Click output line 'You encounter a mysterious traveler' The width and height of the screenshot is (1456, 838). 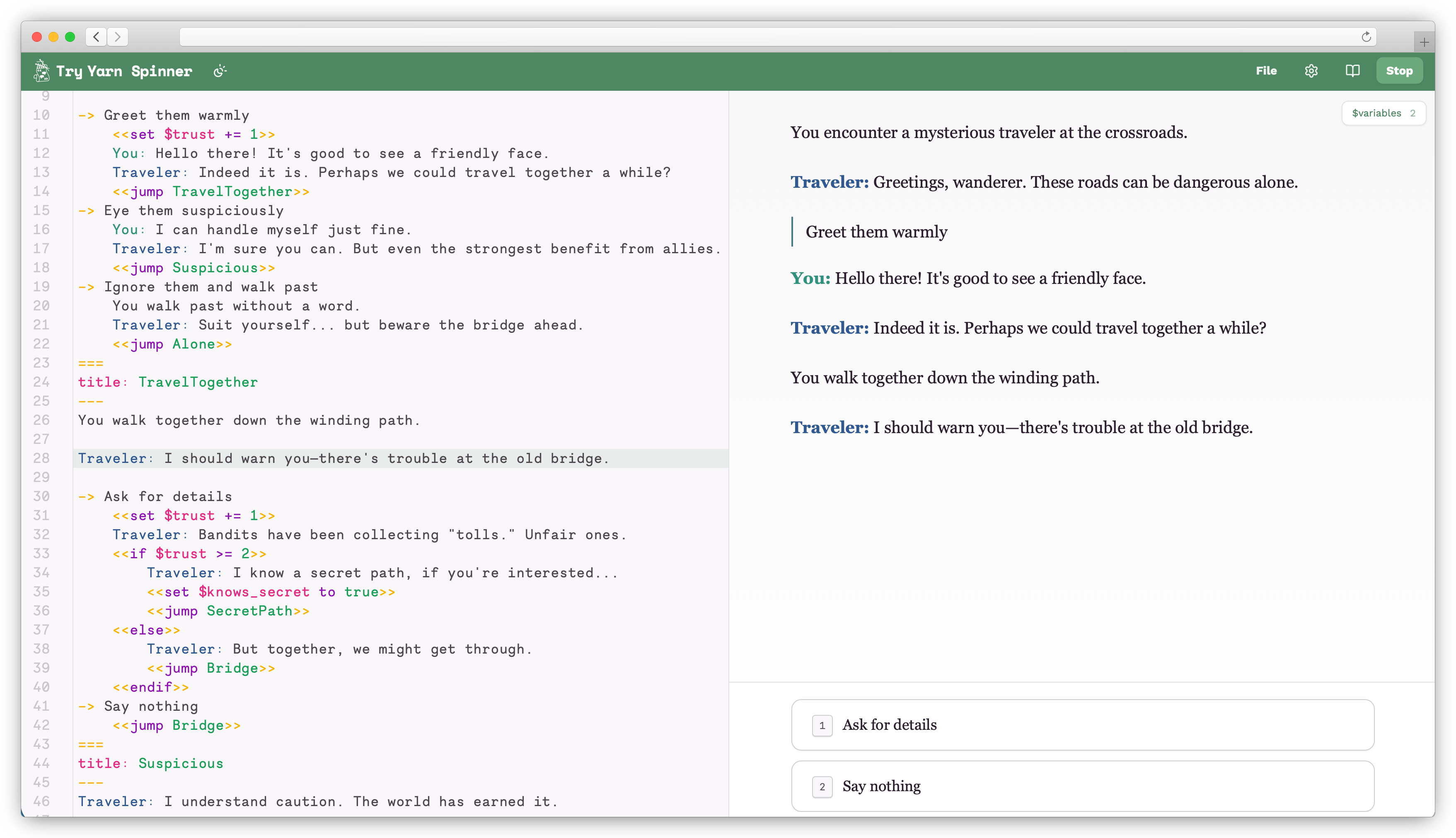click(989, 132)
